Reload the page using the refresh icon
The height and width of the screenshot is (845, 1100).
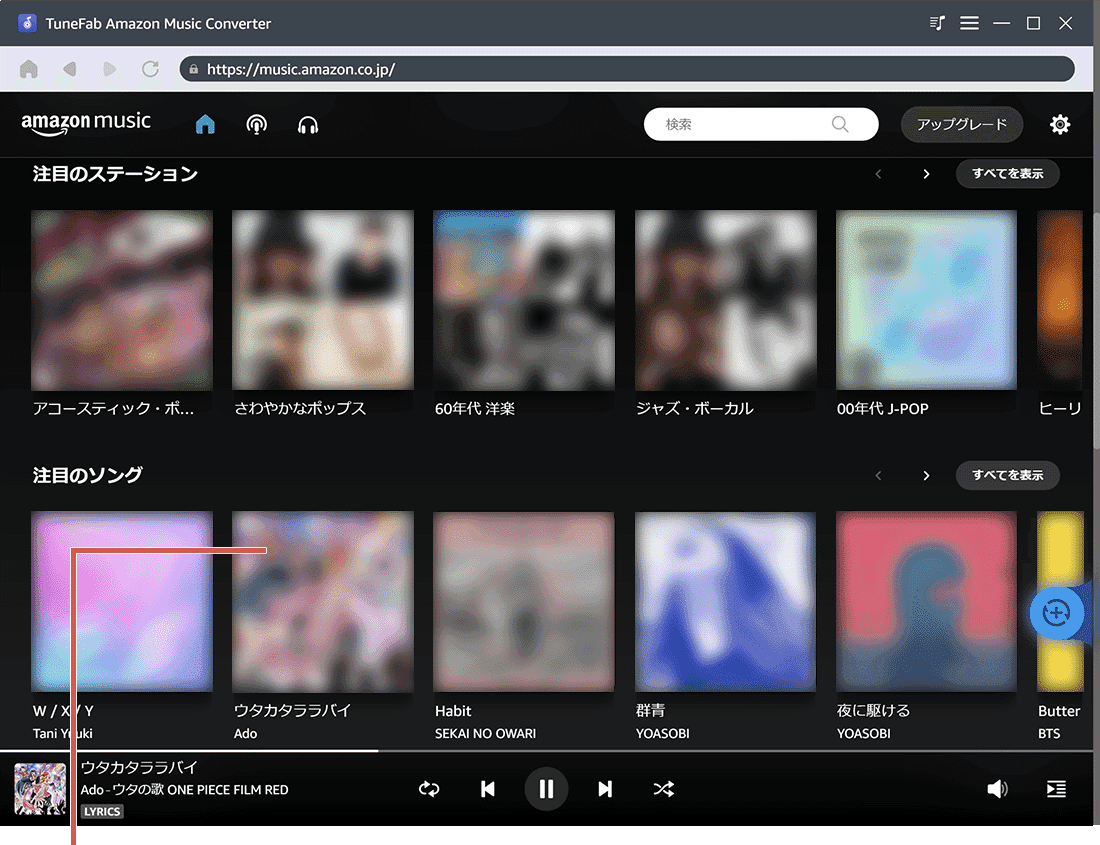[x=149, y=68]
